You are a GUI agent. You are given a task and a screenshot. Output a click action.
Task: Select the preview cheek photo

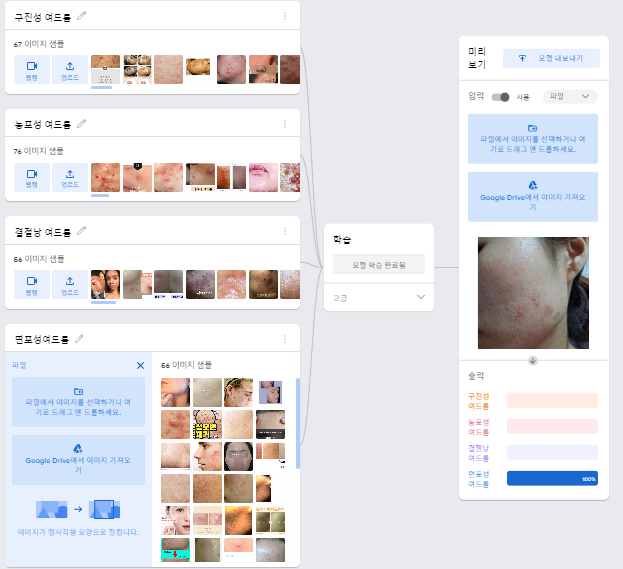(x=533, y=293)
